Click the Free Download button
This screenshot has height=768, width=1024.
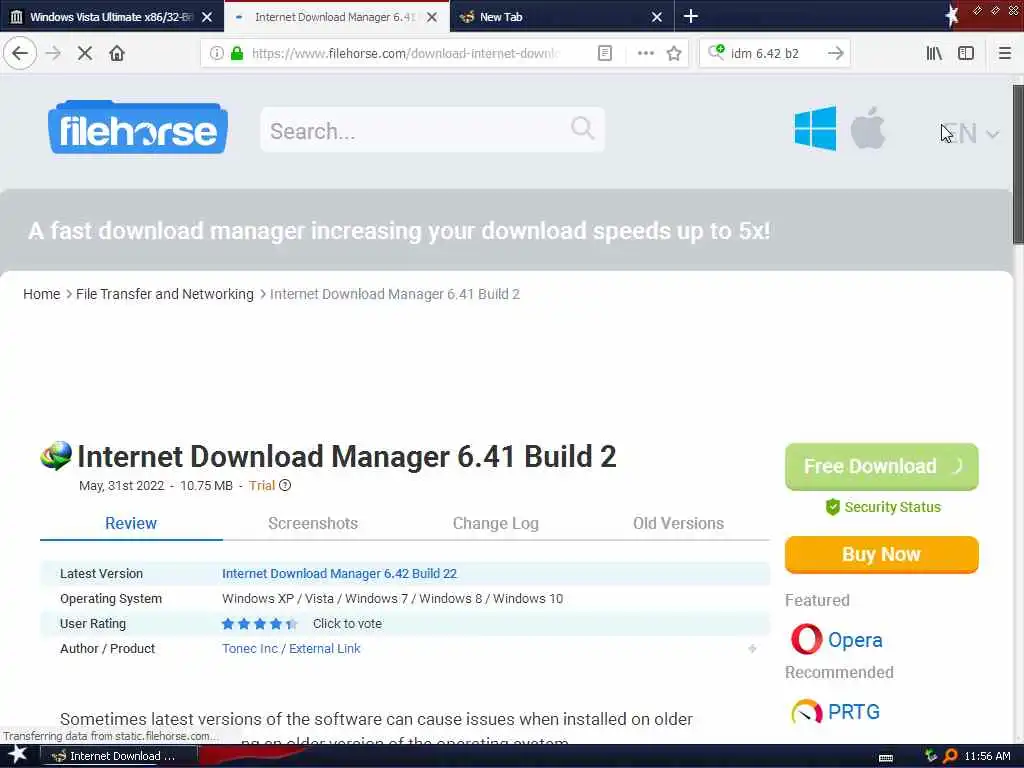[881, 466]
